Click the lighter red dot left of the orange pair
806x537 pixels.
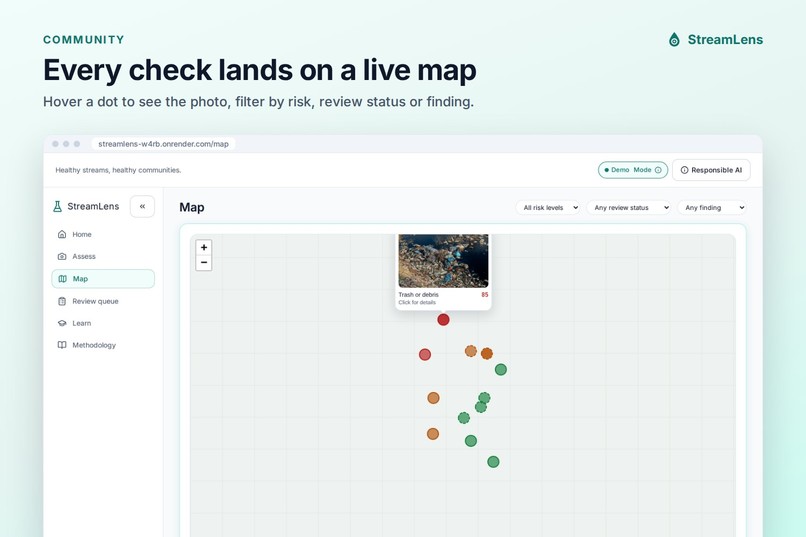pyautogui.click(x=425, y=354)
